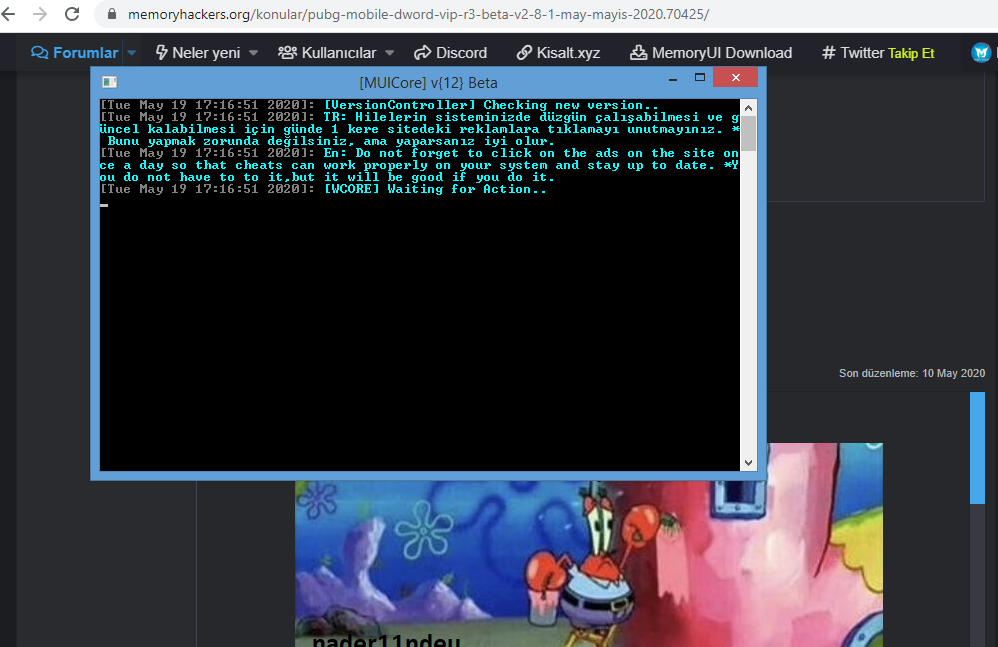This screenshot has height=647, width=998.
Task: Click the MemoryUI download tray icon
Action: [x=638, y=53]
